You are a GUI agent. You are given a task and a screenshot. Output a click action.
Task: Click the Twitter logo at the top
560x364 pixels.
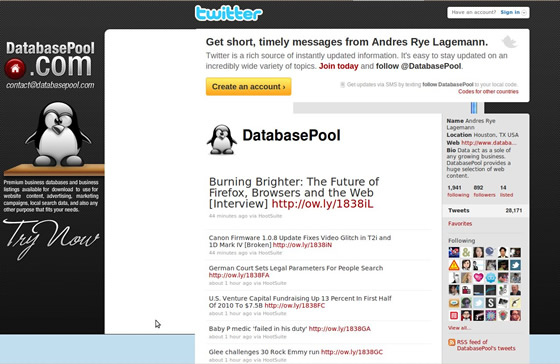click(229, 13)
